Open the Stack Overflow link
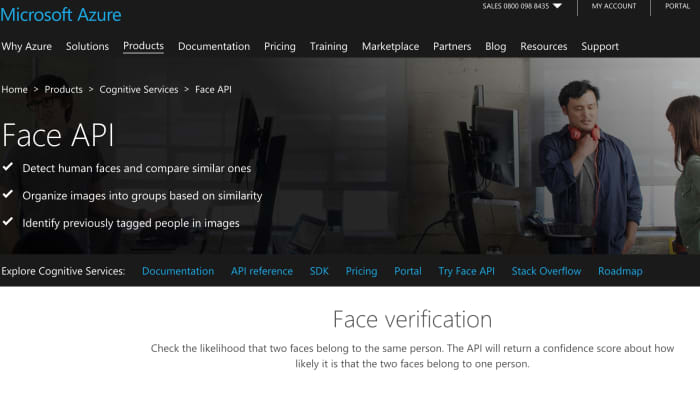 pyautogui.click(x=546, y=271)
